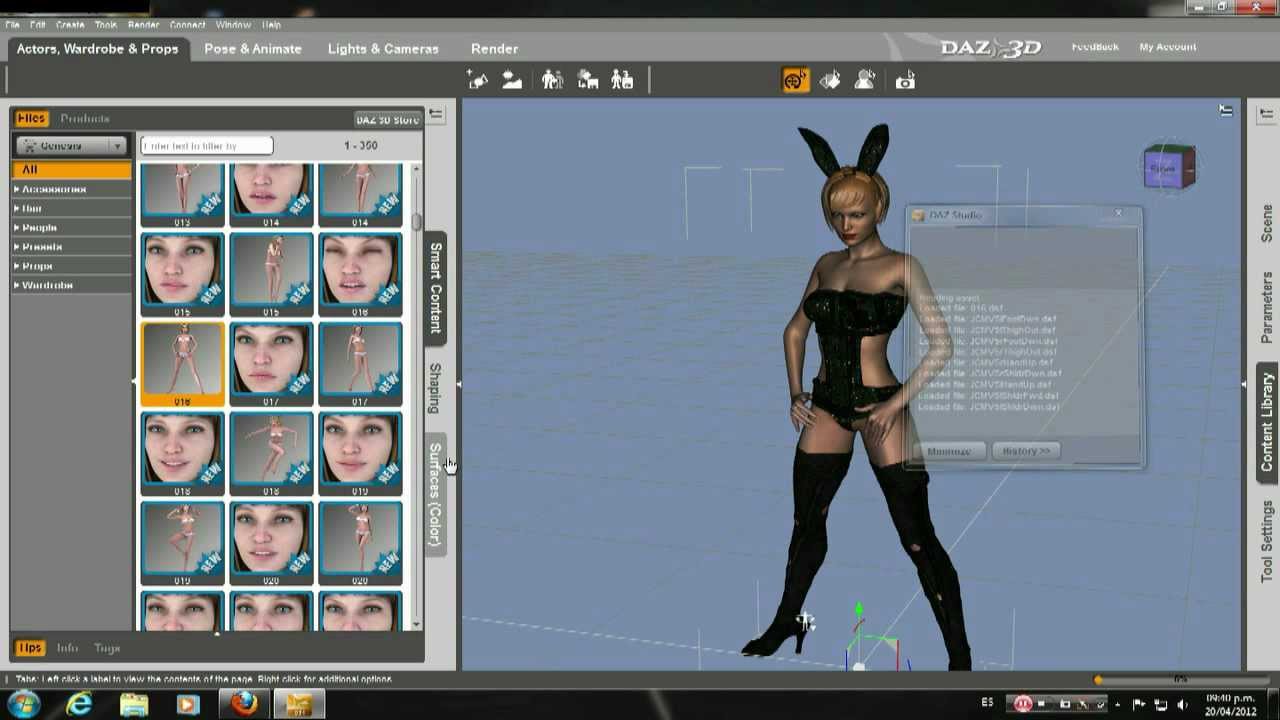The width and height of the screenshot is (1280, 720).
Task: Click the paint bucket surface tool icon
Action: [830, 80]
